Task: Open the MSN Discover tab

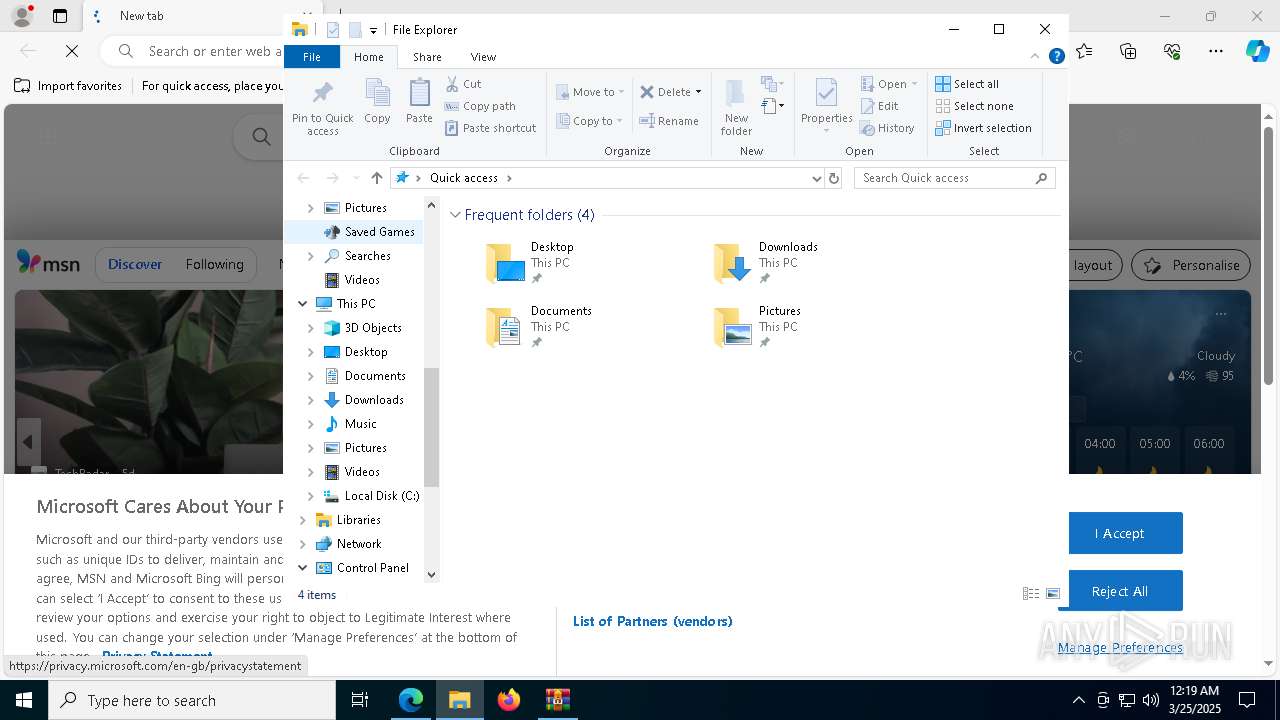Action: point(135,265)
